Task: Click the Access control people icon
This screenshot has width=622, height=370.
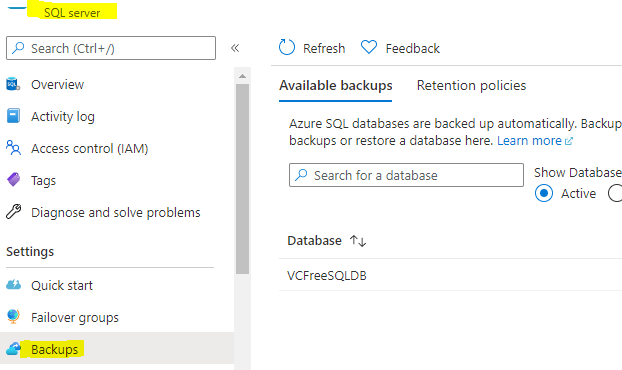Action: [13, 148]
